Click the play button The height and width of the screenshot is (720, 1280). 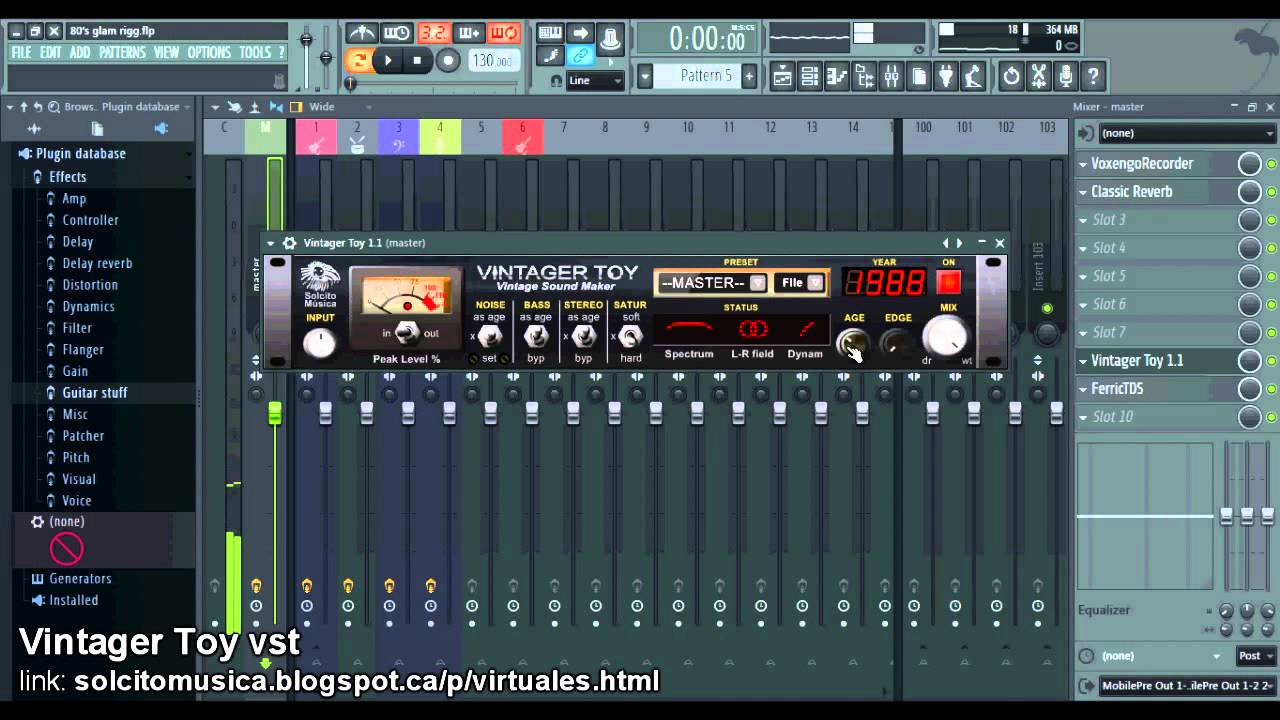[x=388, y=60]
